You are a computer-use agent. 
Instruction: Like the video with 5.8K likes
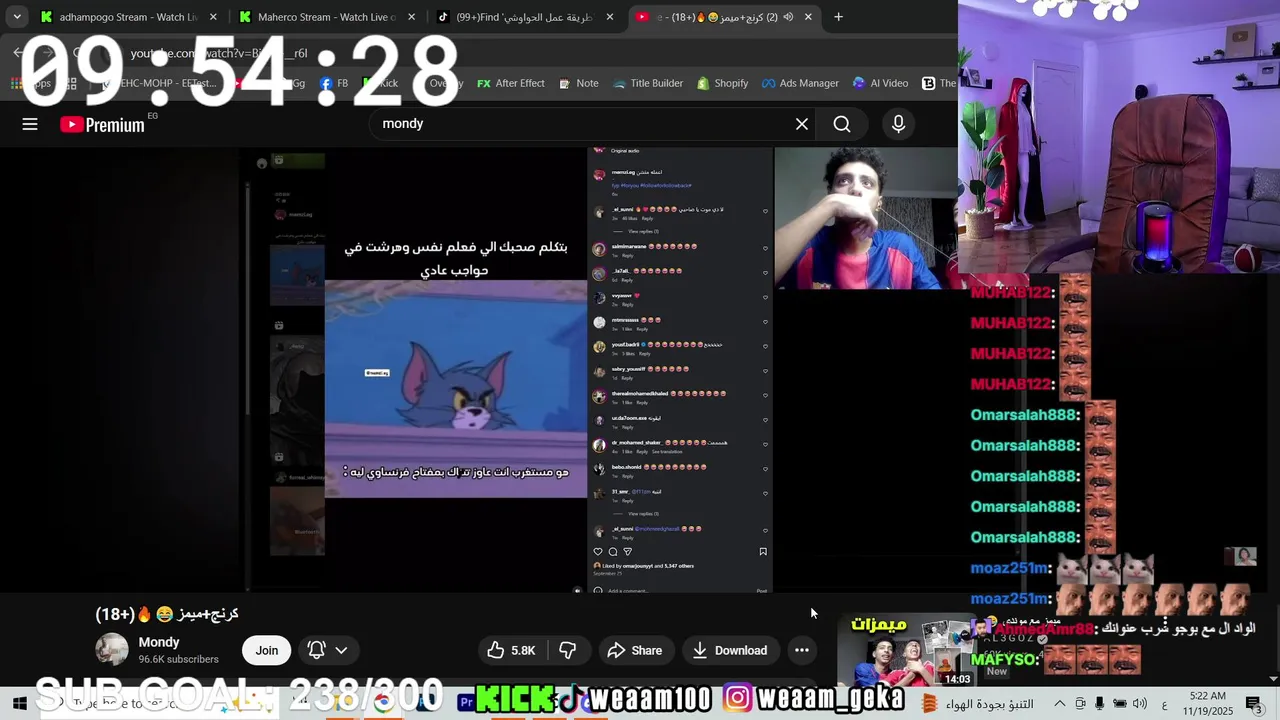pos(512,650)
